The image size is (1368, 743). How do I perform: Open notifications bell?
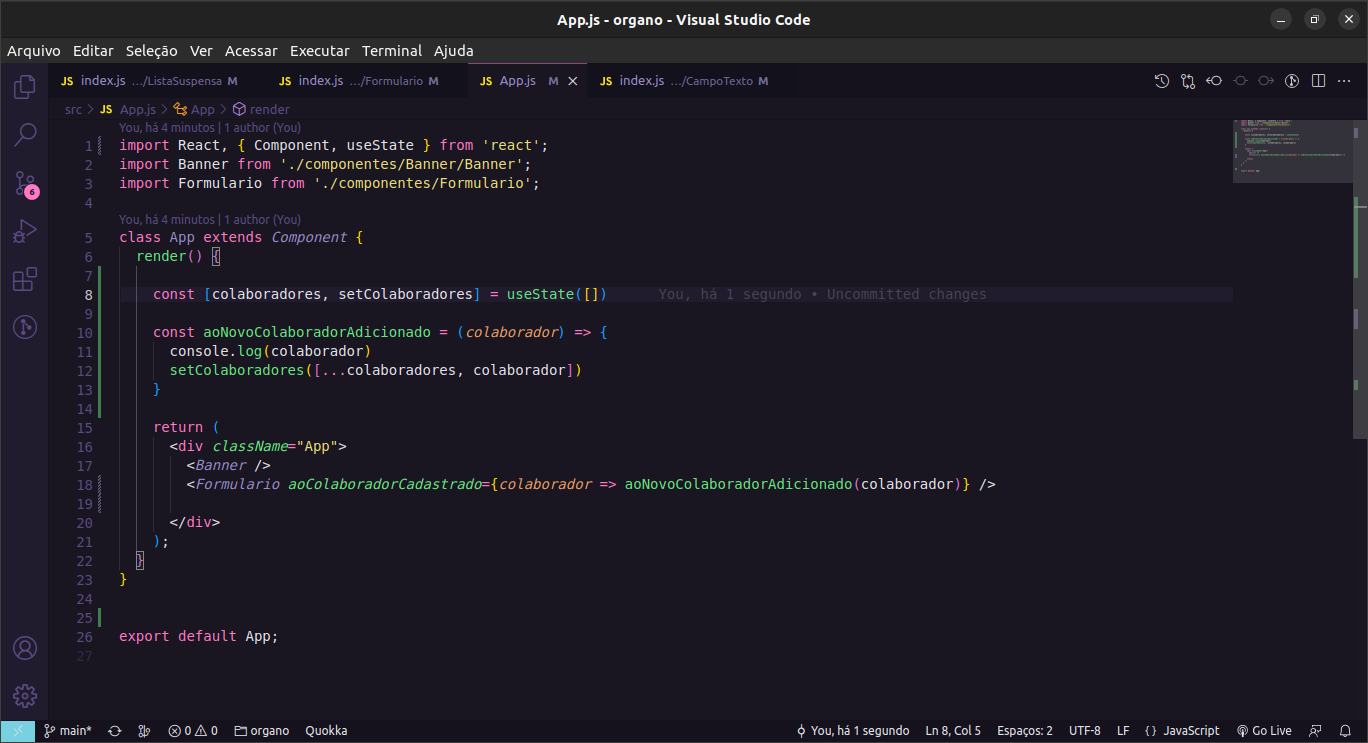coord(1346,731)
